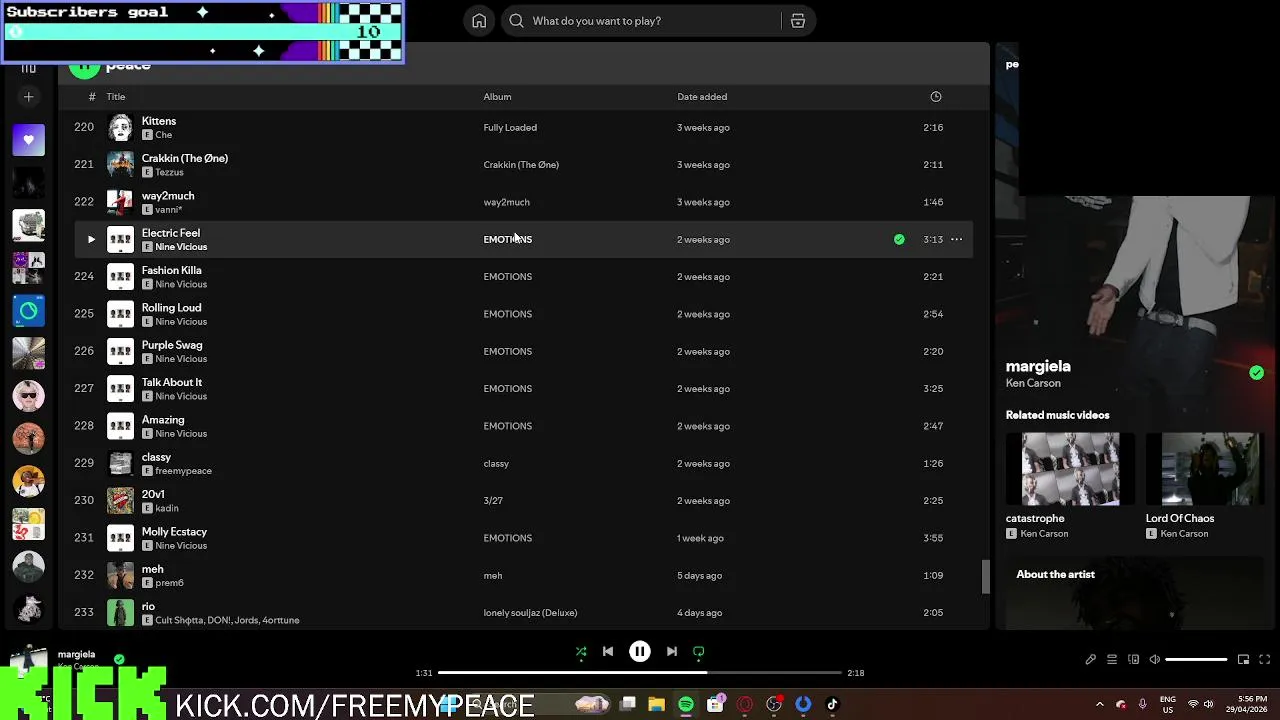This screenshot has height=720, width=1280.
Task: Mute Spotify using speaker icon
Action: (x=1154, y=660)
